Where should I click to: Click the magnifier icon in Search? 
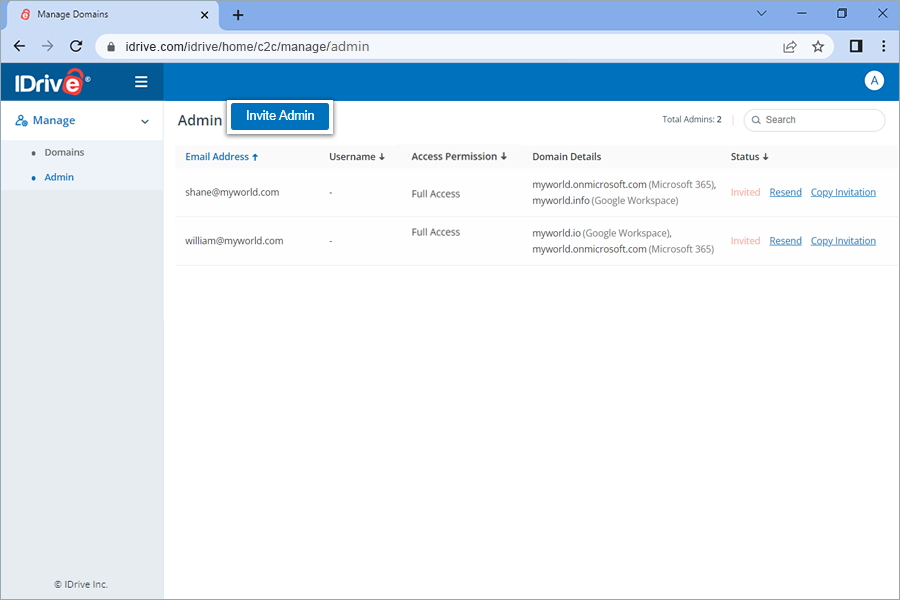coord(756,120)
